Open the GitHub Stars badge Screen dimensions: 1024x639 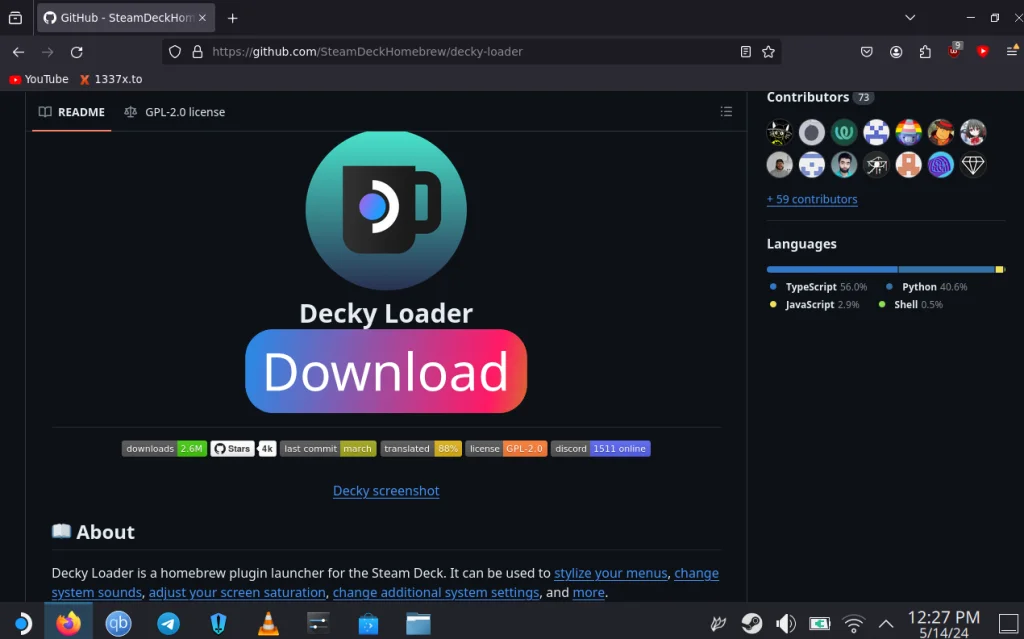tap(232, 449)
